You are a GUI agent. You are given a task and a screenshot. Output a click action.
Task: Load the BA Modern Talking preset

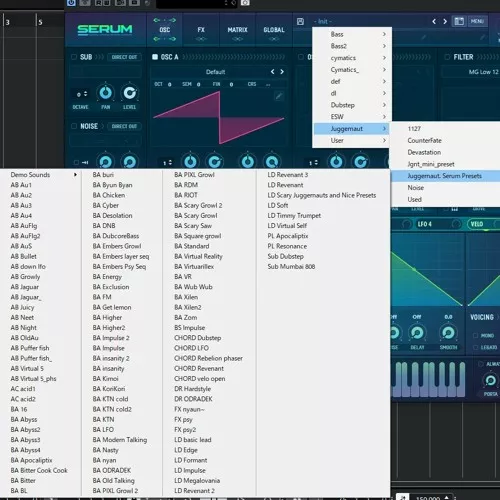(120, 440)
